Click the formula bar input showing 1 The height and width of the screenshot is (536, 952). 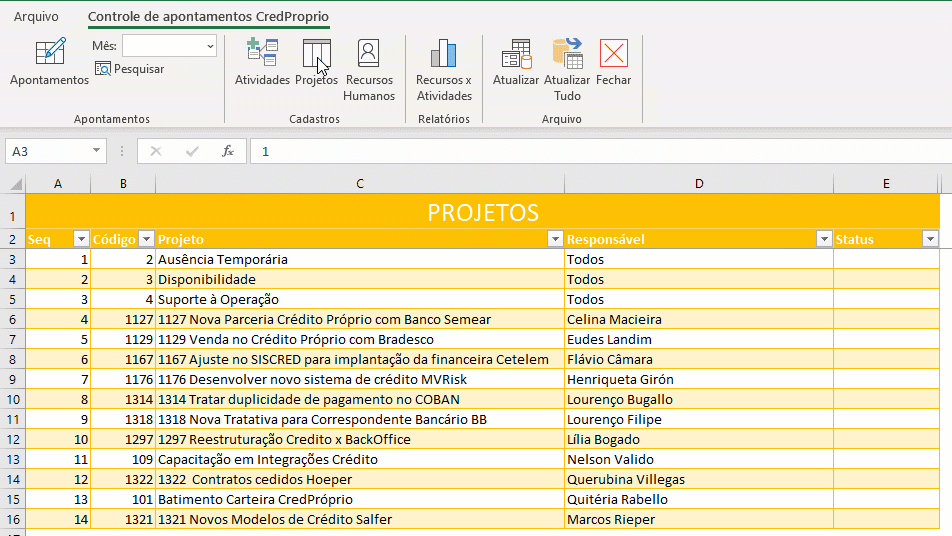601,151
